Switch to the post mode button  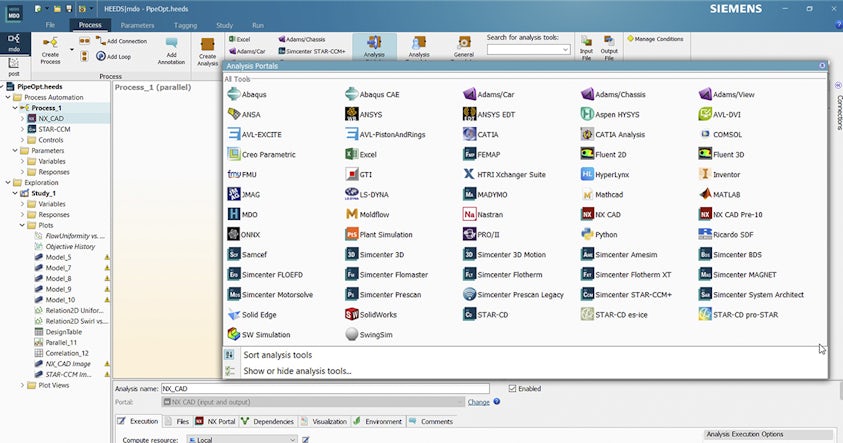(14, 67)
